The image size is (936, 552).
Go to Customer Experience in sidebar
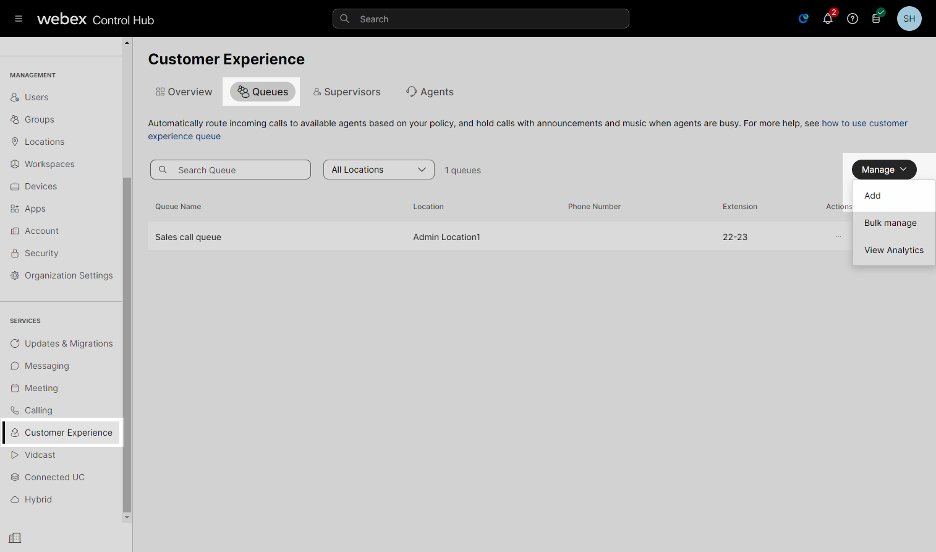pyautogui.click(x=62, y=433)
